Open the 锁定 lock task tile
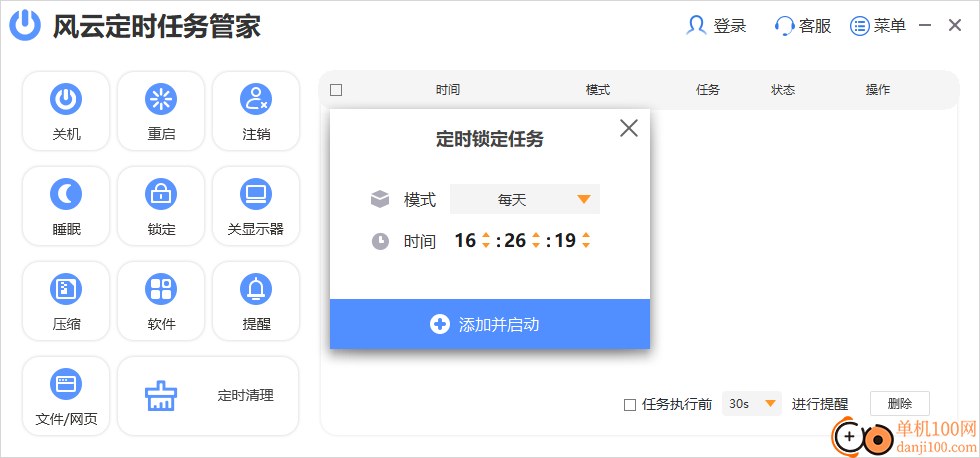 [x=161, y=206]
